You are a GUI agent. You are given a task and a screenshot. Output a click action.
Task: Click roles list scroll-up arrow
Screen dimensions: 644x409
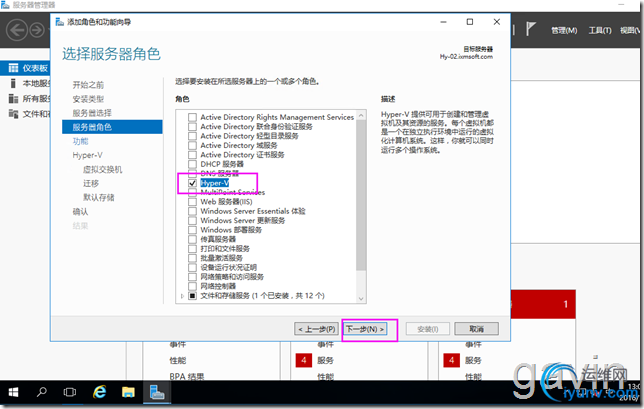361,115
